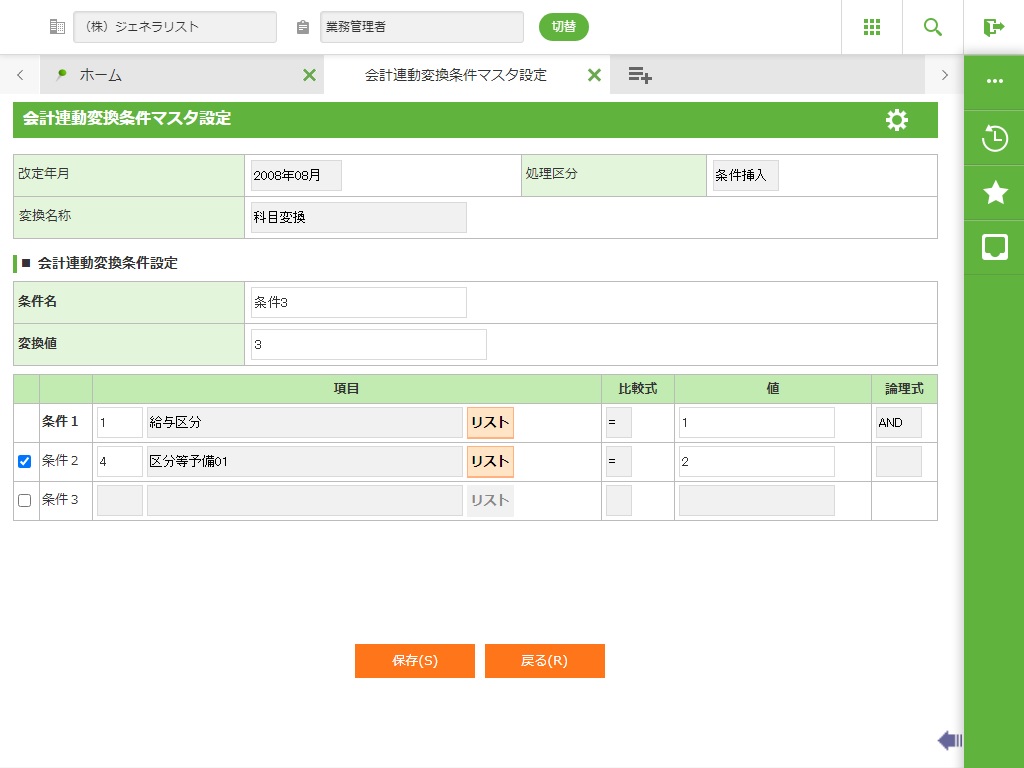The width and height of the screenshot is (1024, 768).
Task: Click the 保存(S) button
Action: point(414,661)
